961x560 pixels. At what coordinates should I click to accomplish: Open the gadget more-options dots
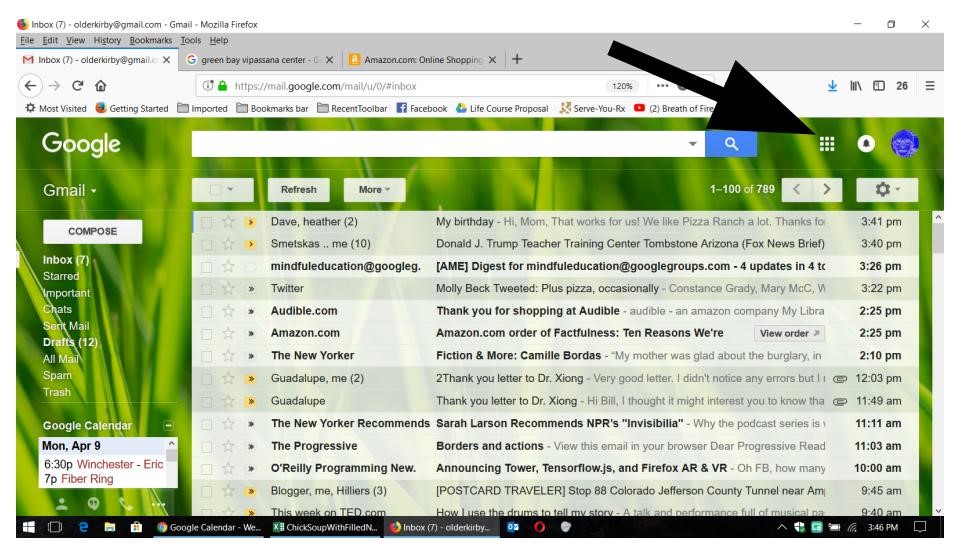(x=158, y=505)
